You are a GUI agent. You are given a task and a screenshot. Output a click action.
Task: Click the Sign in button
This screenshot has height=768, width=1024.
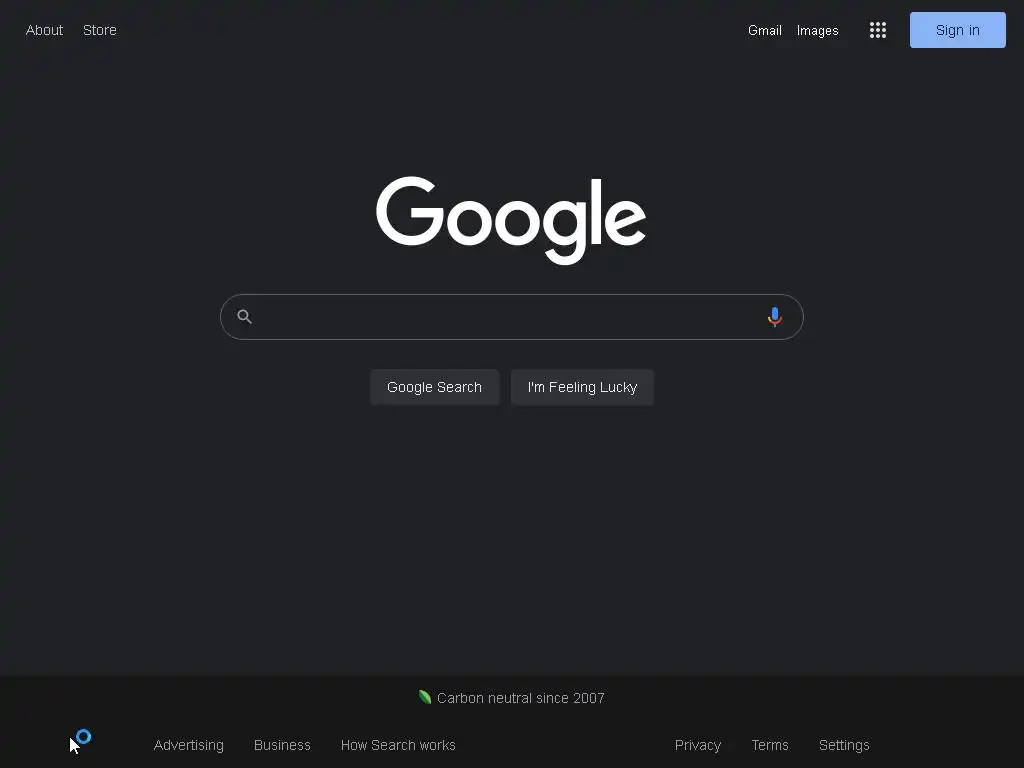click(x=957, y=30)
